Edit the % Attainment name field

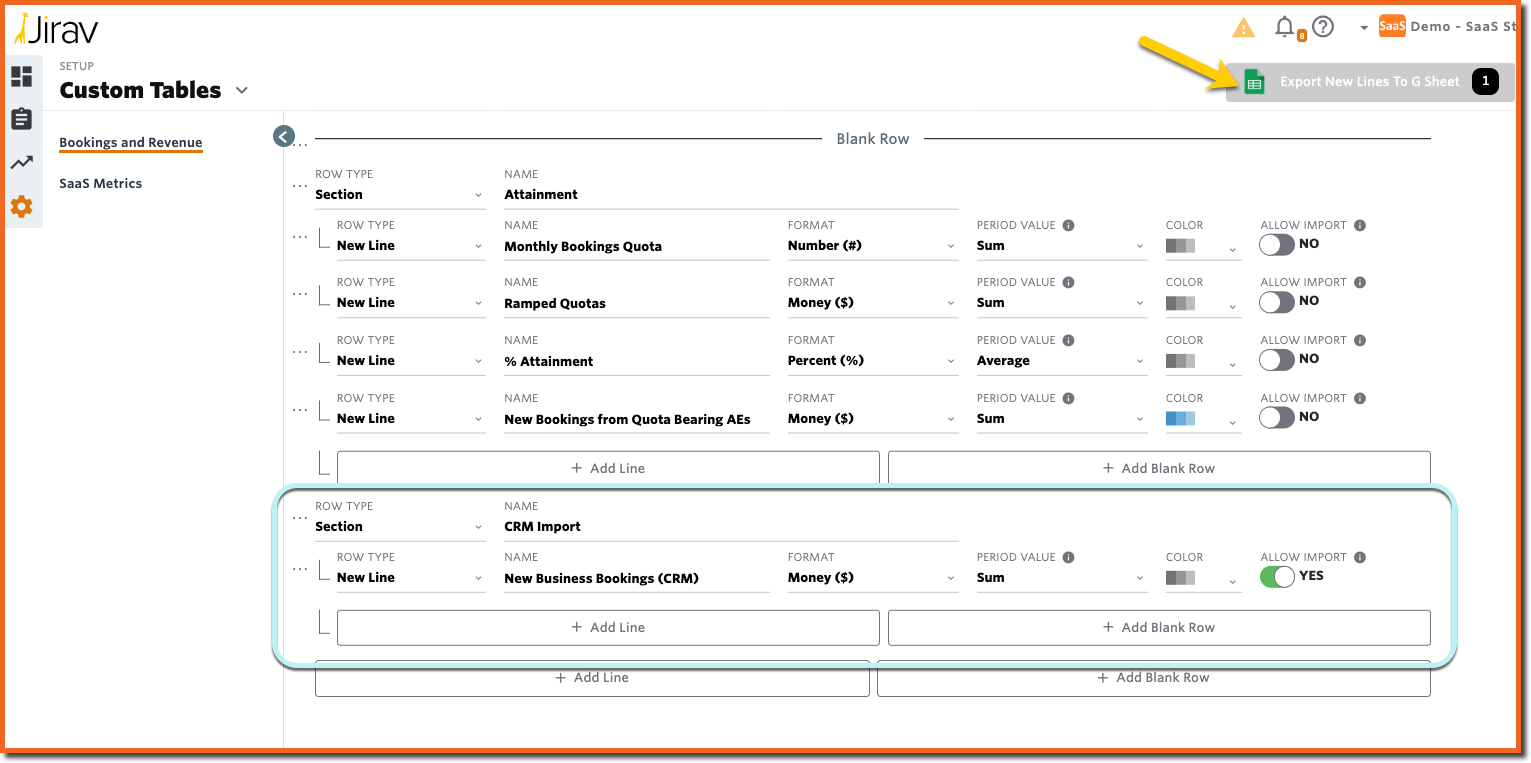tap(637, 361)
